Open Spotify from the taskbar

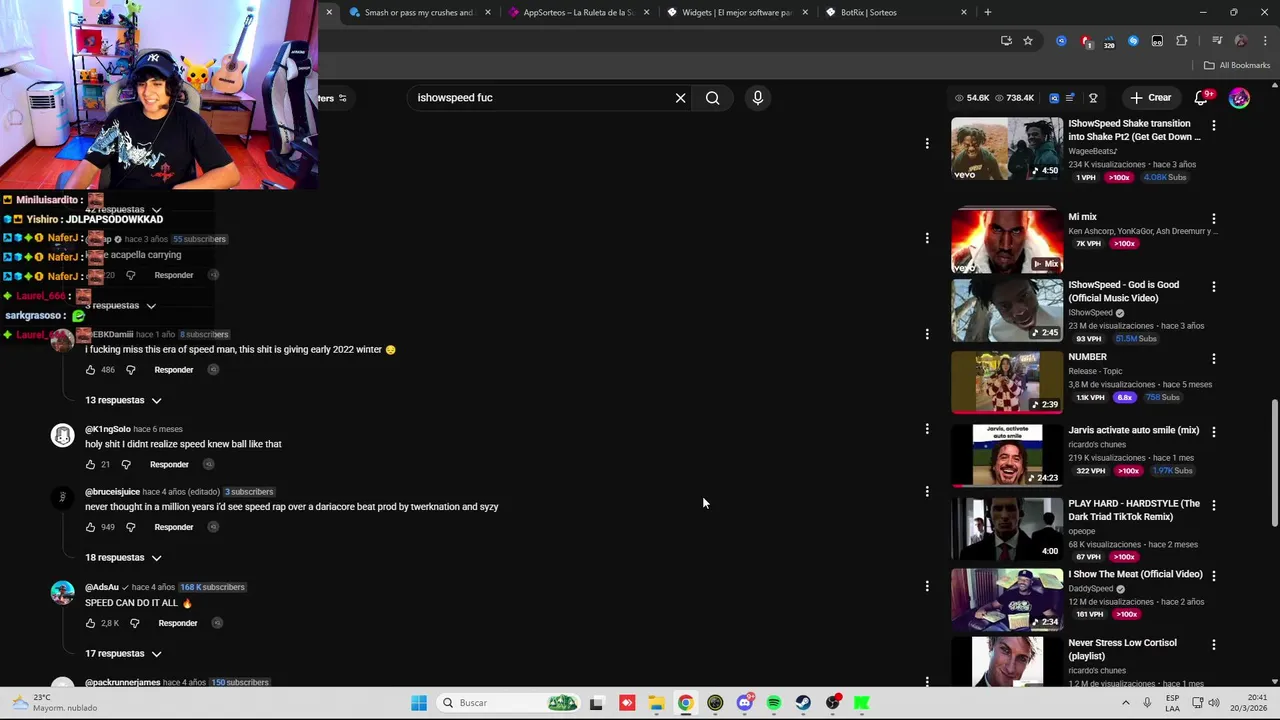(774, 703)
